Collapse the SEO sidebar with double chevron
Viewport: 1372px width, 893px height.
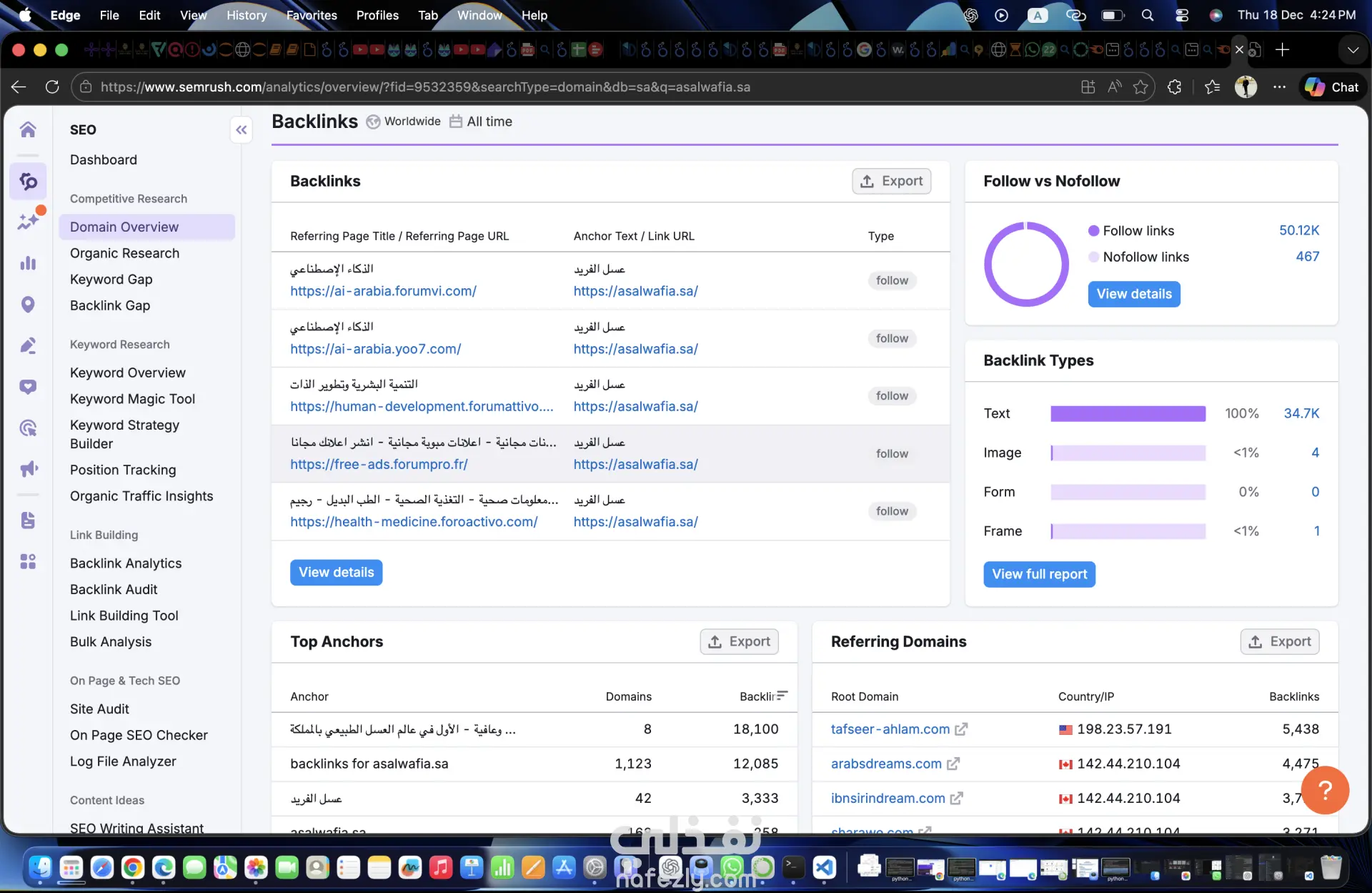tap(242, 129)
